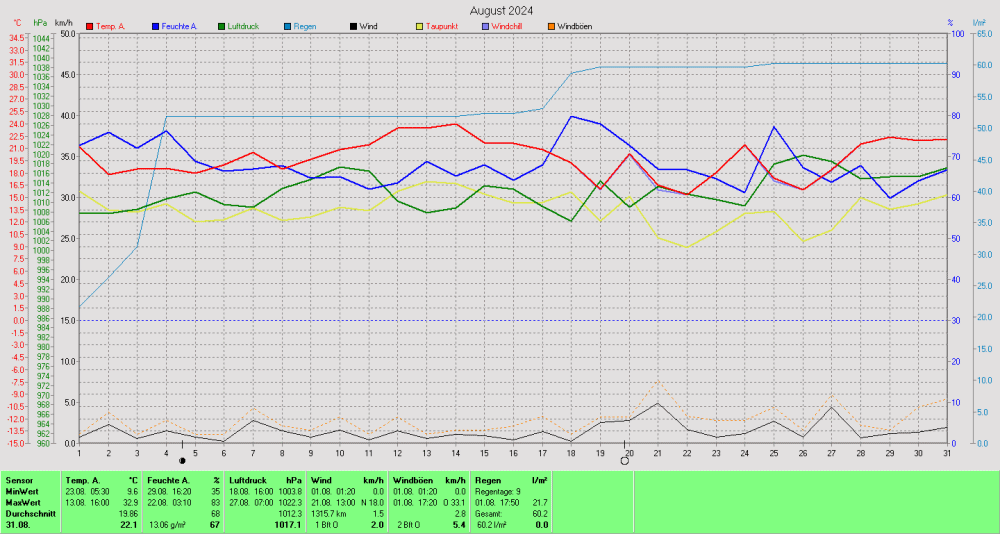Click the black Wind legend square

click(352, 26)
